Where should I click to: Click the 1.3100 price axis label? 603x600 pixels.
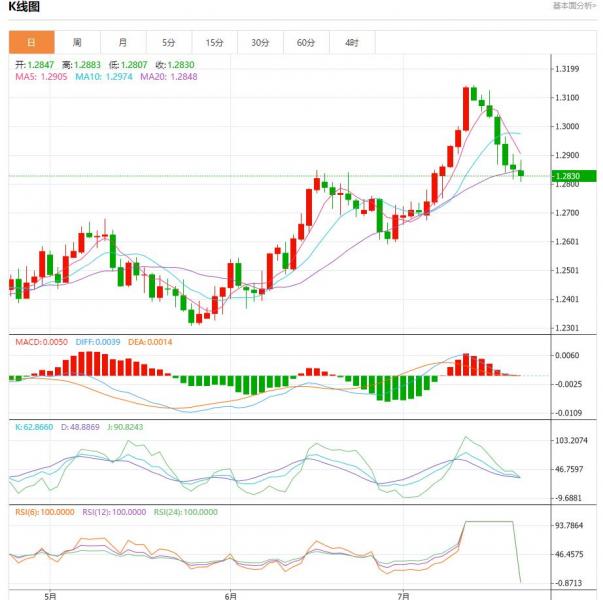coord(568,98)
